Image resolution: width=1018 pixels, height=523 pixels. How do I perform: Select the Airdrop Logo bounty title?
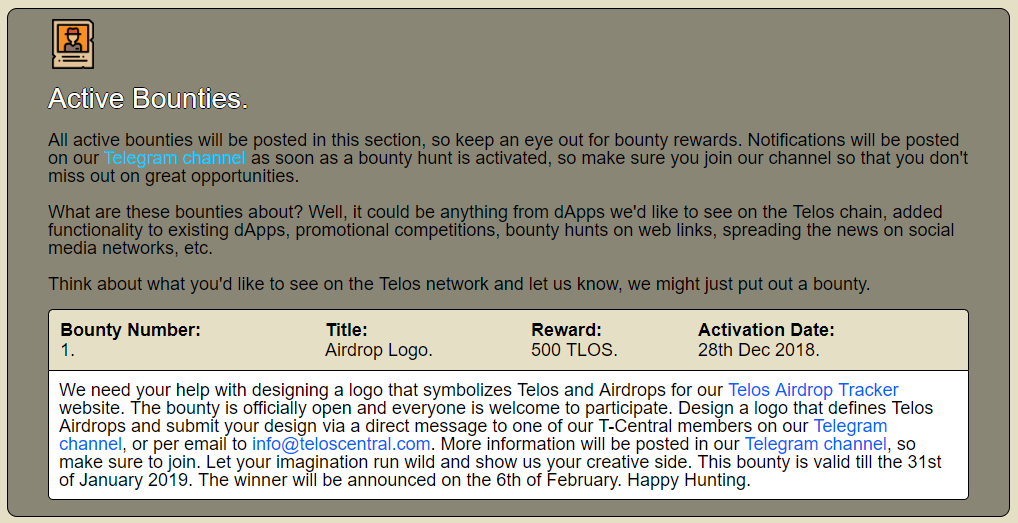coord(379,350)
